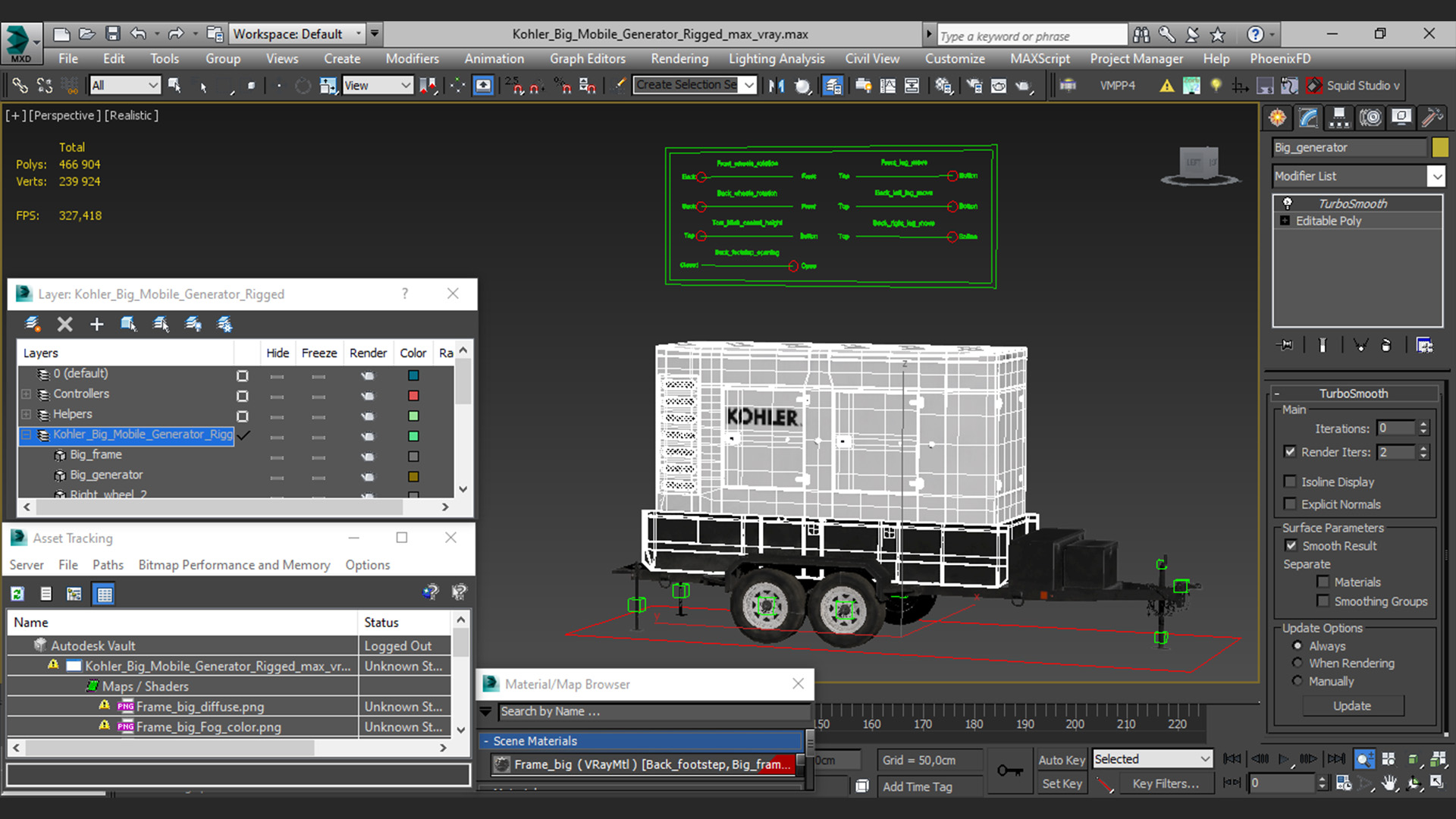Toggle the TurboSmooth modifier lightbulb
The height and width of the screenshot is (819, 1456).
click(x=1287, y=203)
